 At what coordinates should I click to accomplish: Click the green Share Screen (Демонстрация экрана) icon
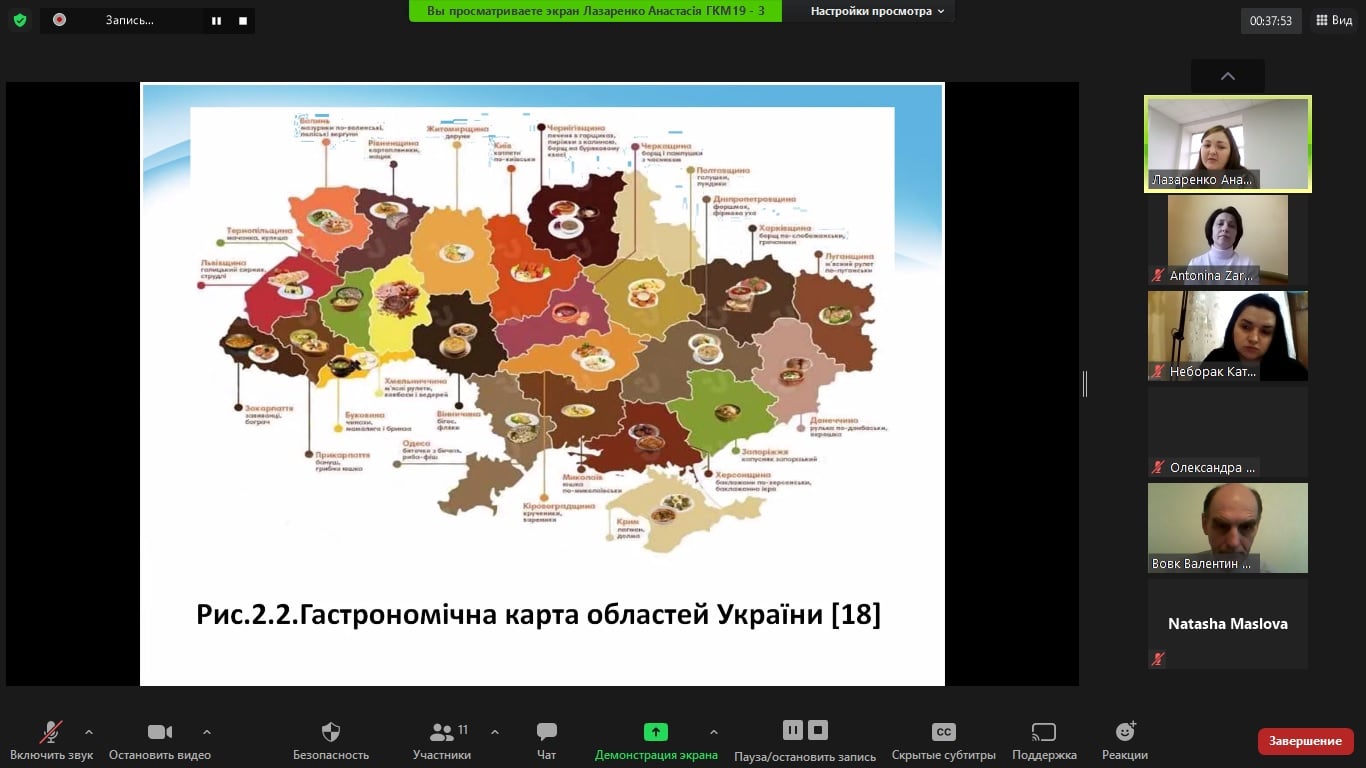(655, 732)
